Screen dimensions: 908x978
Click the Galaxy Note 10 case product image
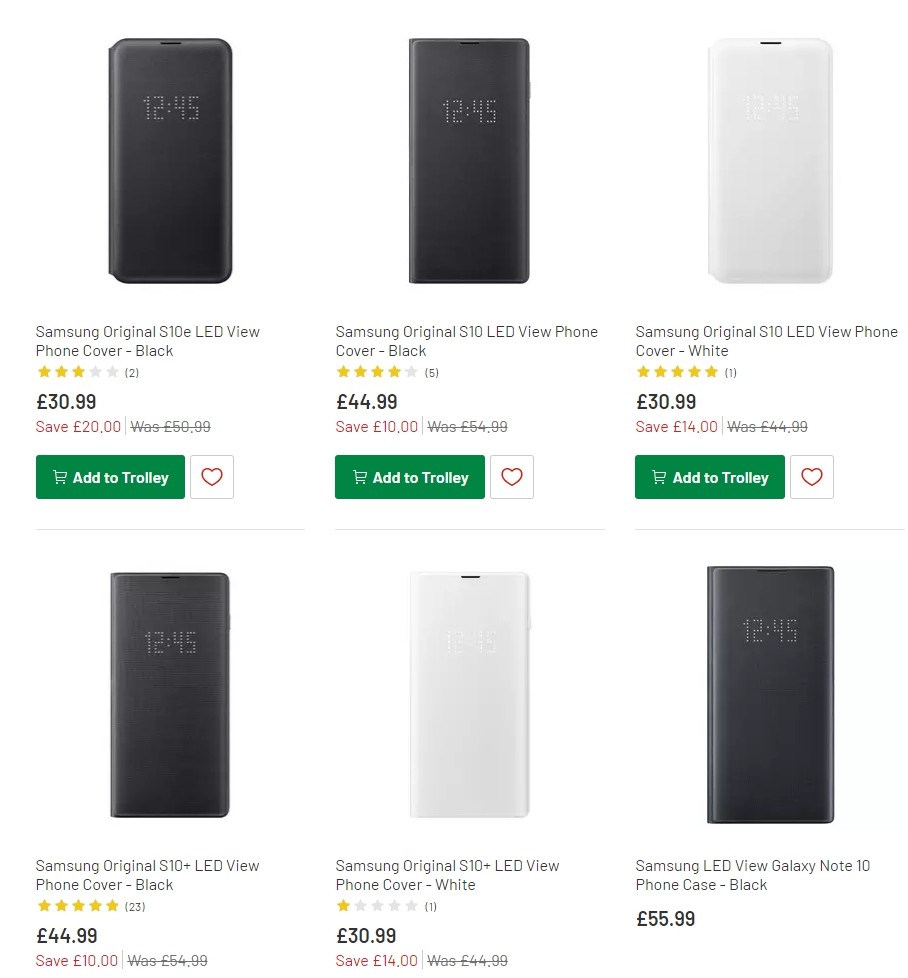coord(770,694)
